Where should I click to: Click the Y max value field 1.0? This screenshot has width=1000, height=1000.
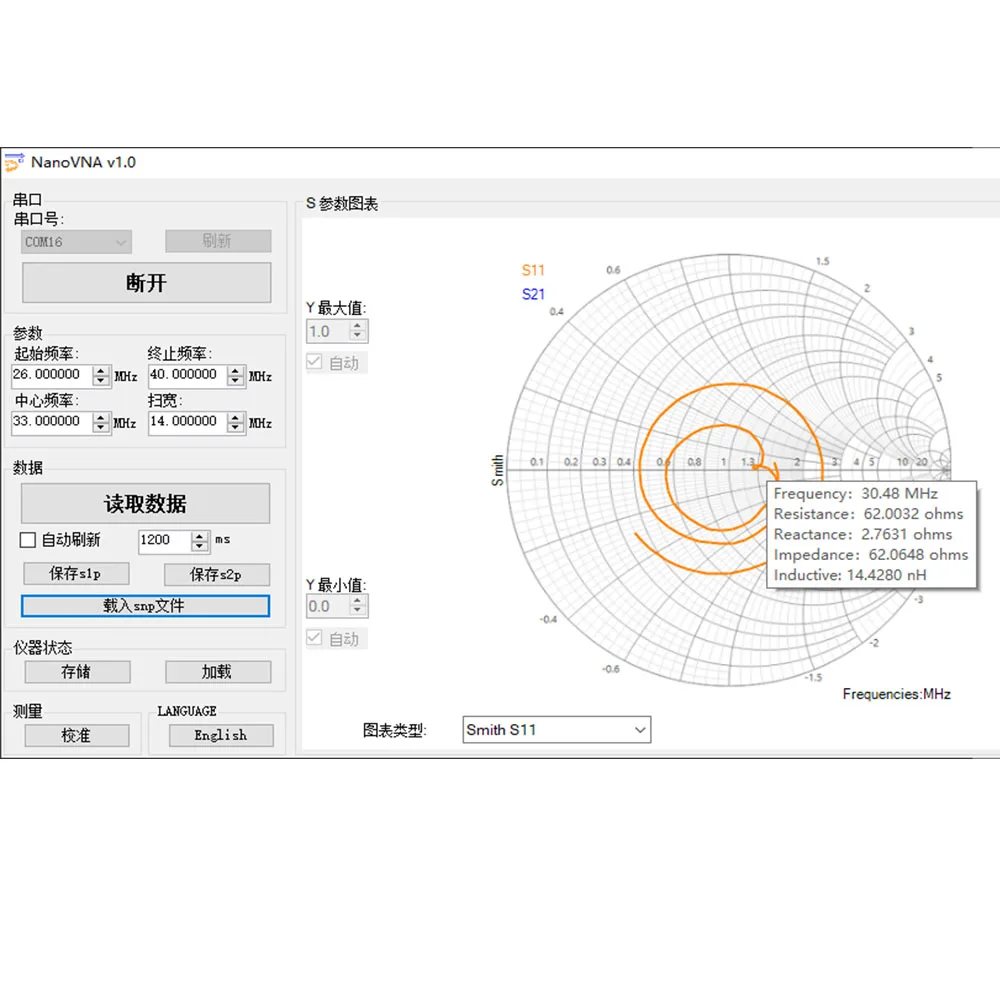[328, 332]
